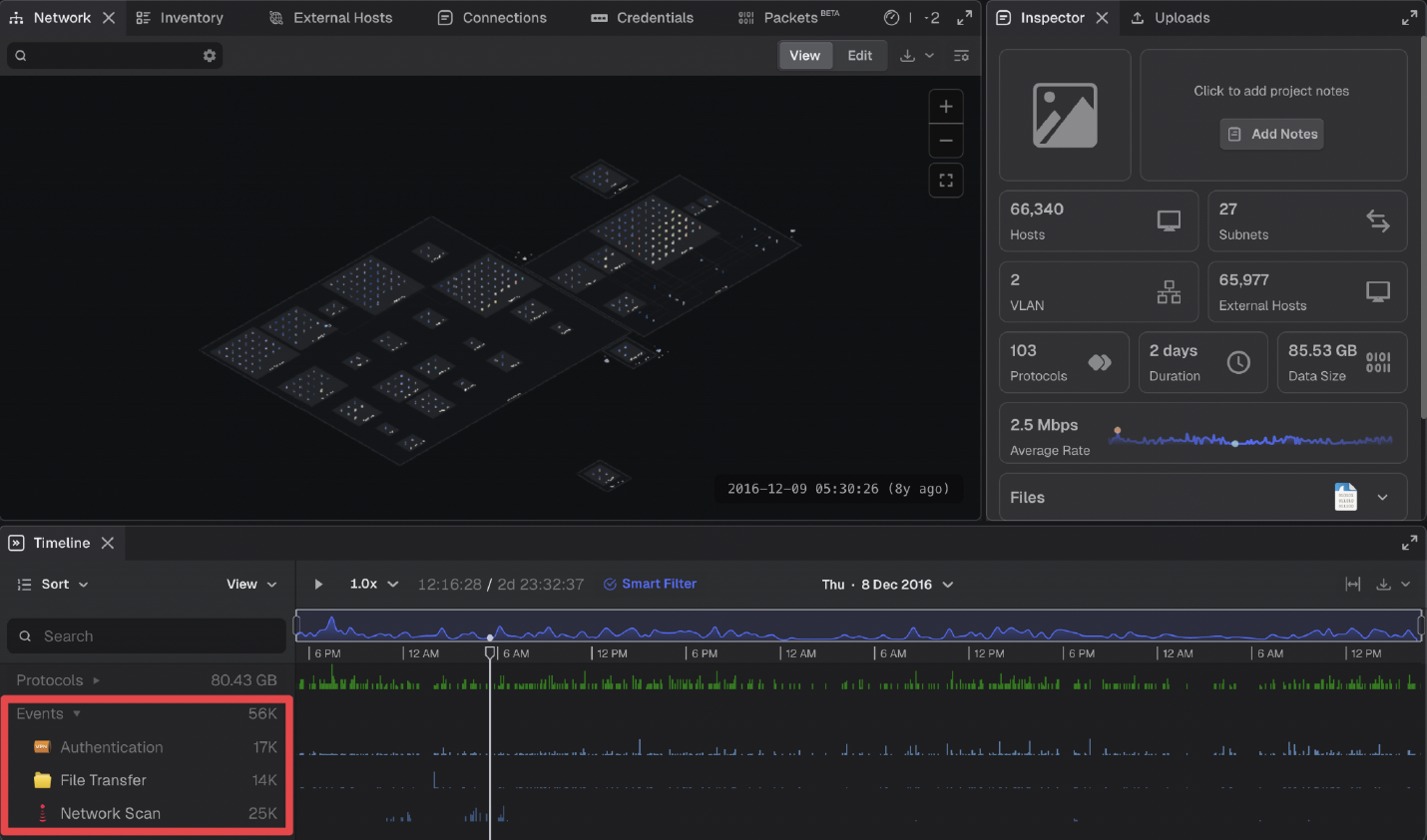Screen dimensions: 1427x840
Task: Toggle the Smart Filter option
Action: tap(650, 585)
